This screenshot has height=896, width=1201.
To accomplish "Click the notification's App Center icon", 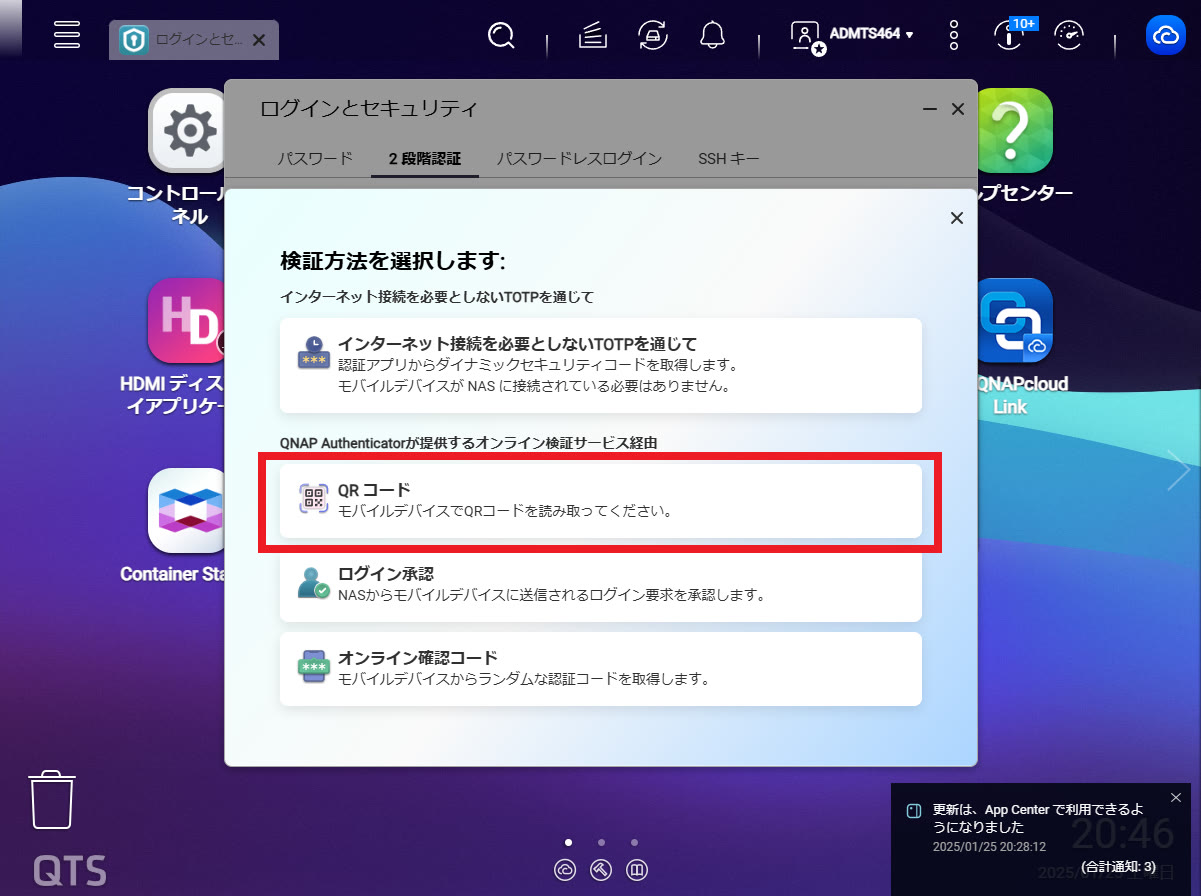I will click(913, 810).
